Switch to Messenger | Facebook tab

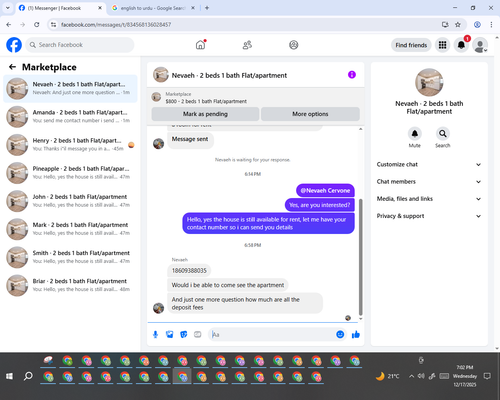coord(60,8)
